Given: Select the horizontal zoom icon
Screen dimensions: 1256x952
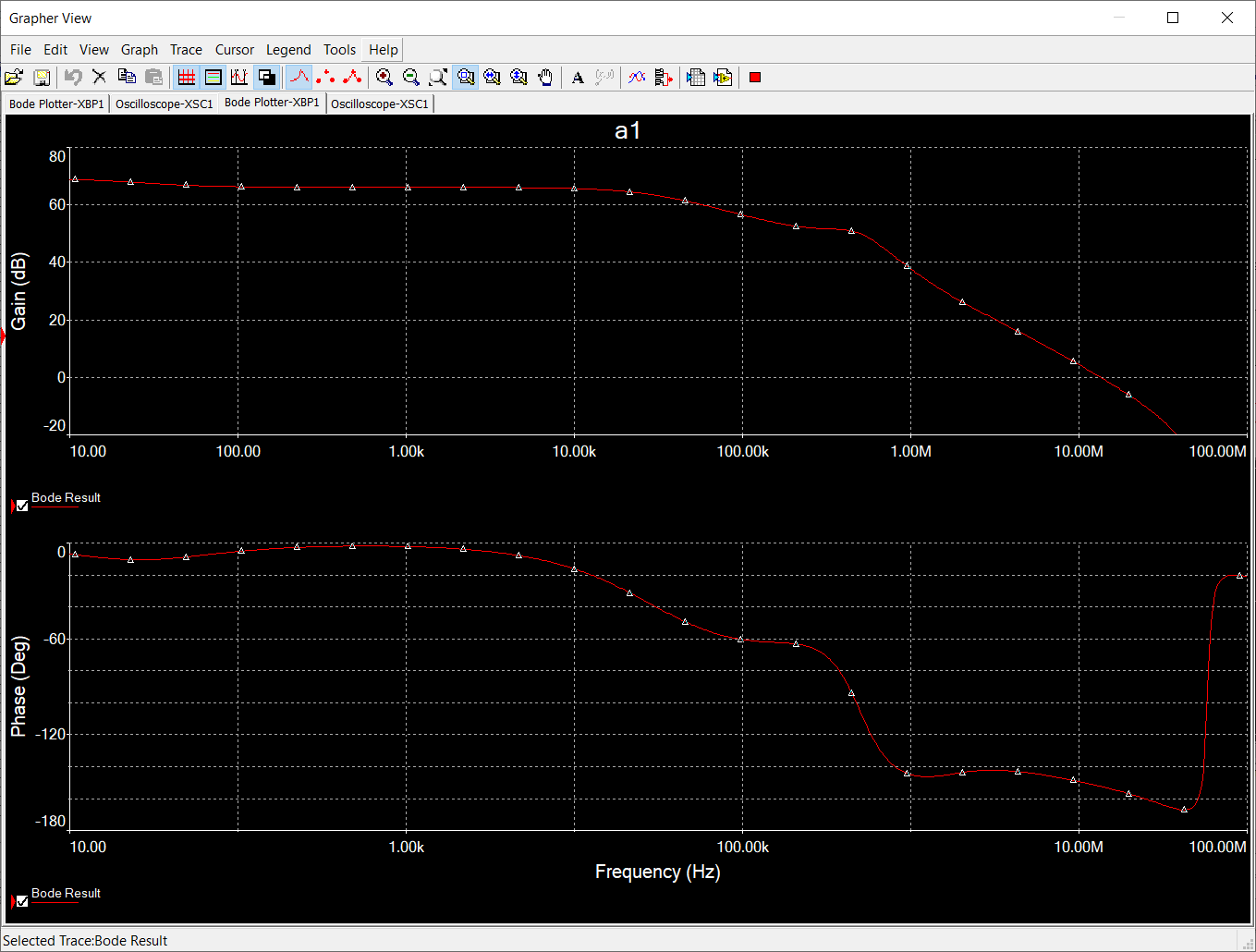Looking at the screenshot, I should pyautogui.click(x=492, y=78).
